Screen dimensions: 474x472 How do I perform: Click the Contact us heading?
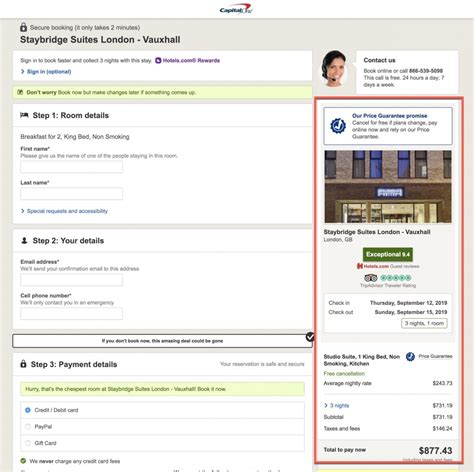[379, 60]
